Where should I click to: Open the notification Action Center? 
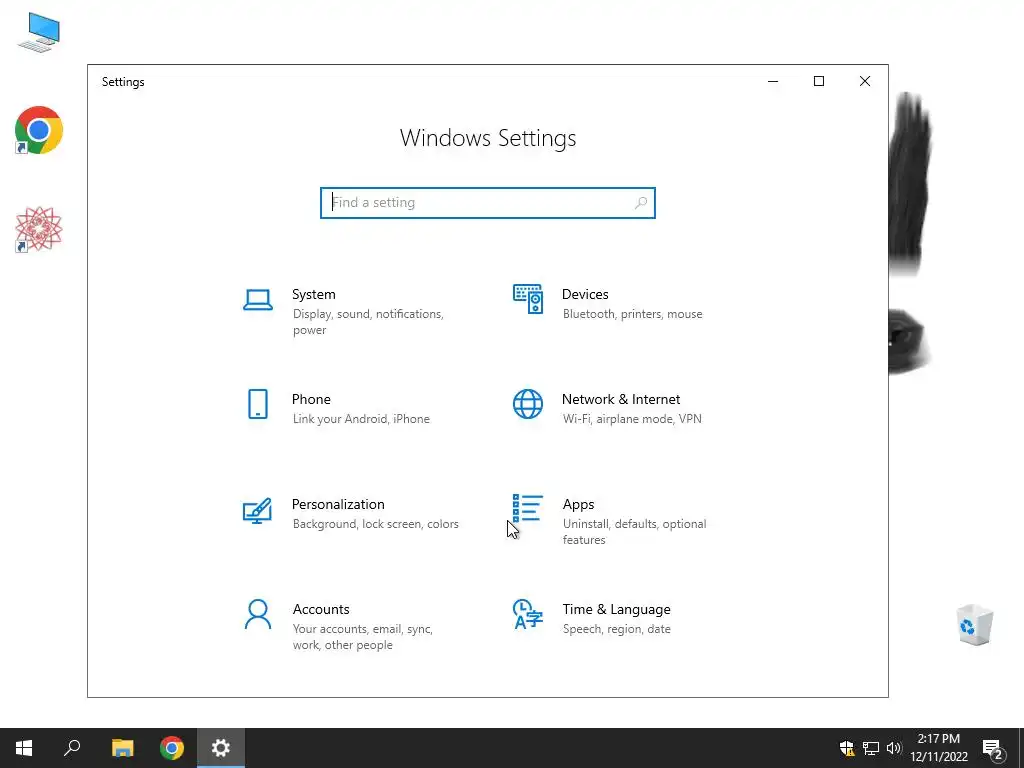[x=993, y=749]
